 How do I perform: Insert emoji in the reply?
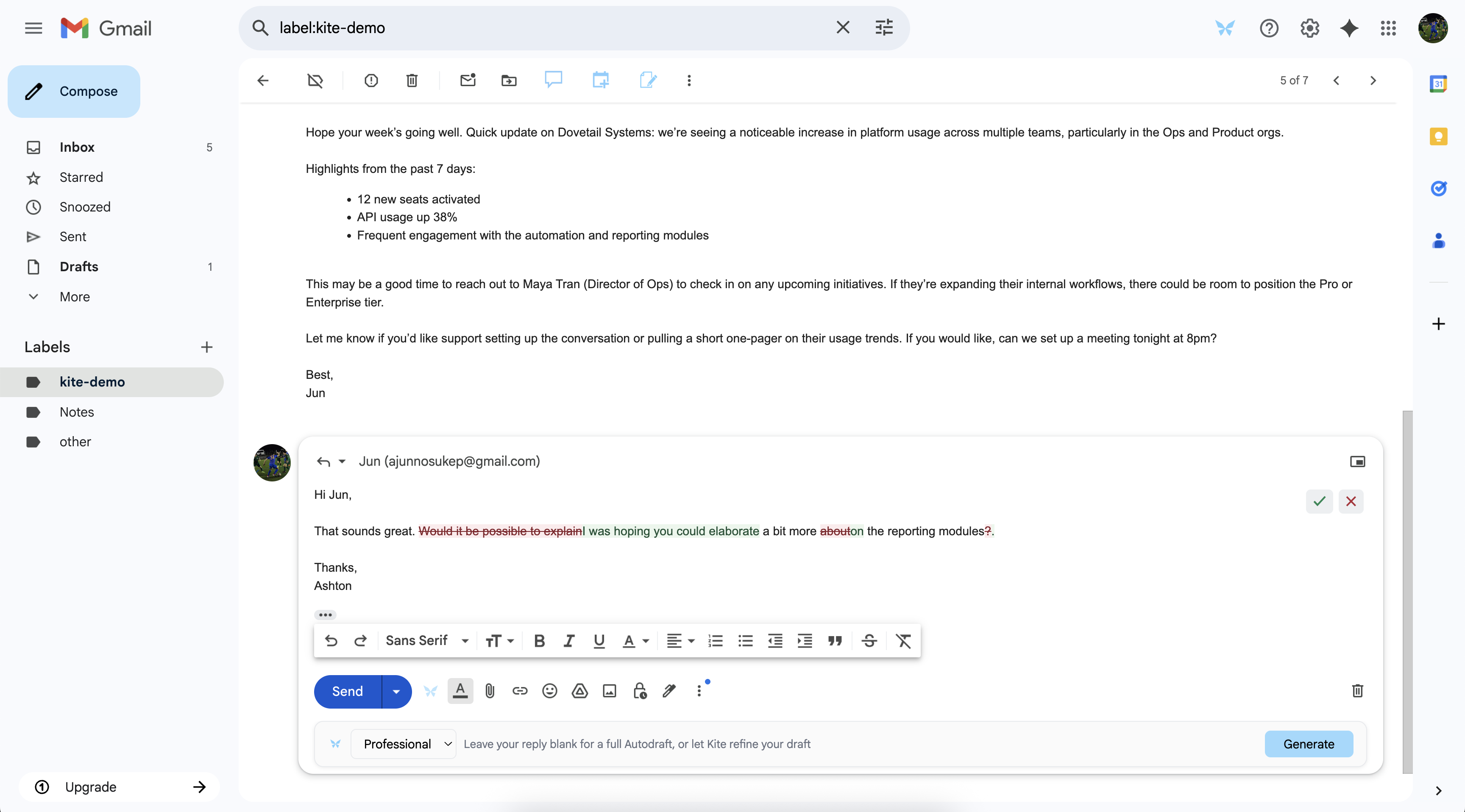[x=549, y=691]
